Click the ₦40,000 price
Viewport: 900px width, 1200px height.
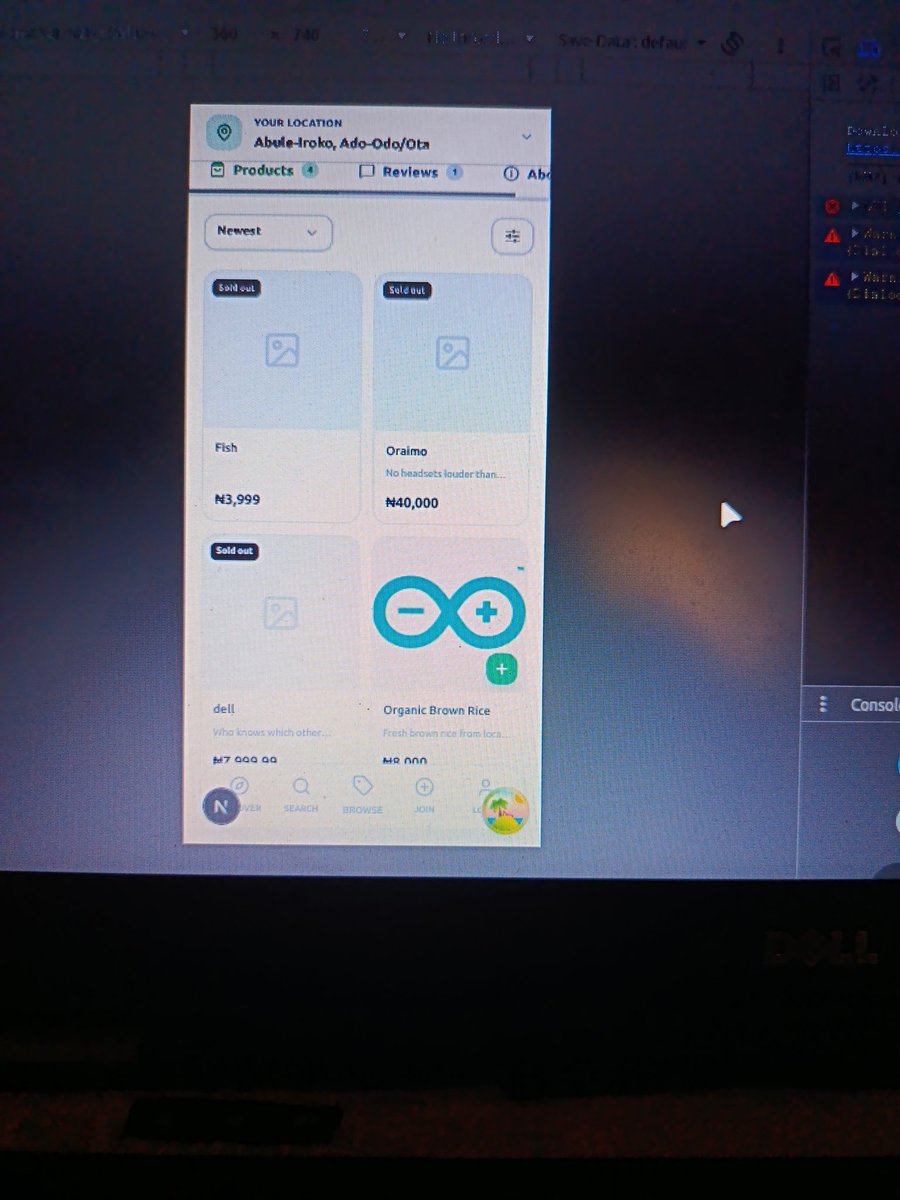[412, 503]
